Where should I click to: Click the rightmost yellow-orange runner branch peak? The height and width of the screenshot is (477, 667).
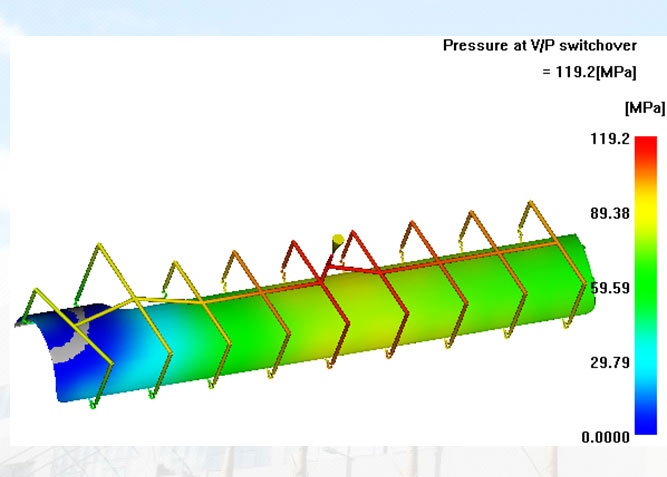[x=528, y=204]
